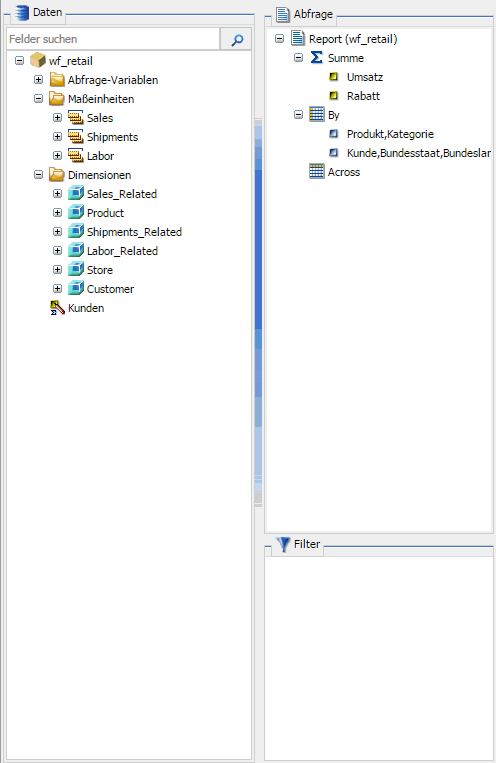
Task: Click the Umsatz measure field icon
Action: click(334, 76)
